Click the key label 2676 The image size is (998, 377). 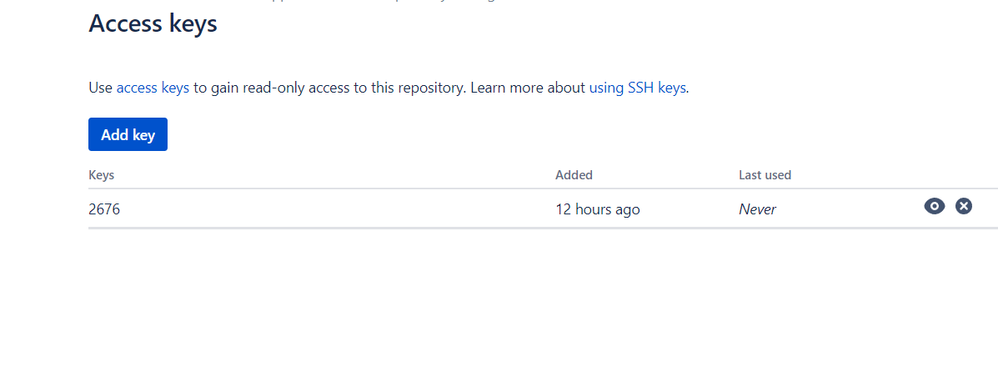pos(104,209)
